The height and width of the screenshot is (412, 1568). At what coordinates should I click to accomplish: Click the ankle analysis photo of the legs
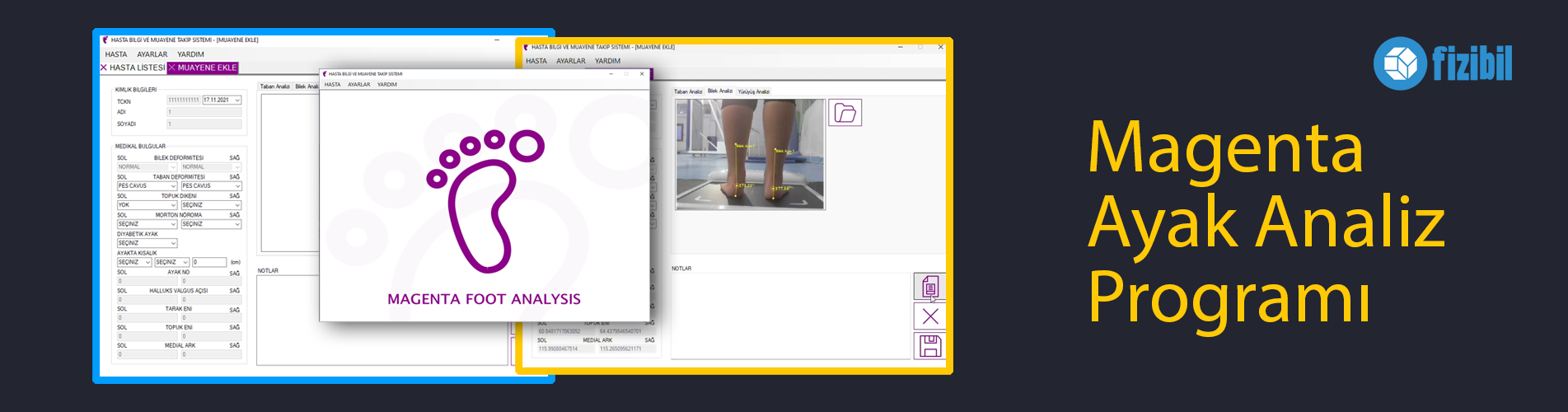(750, 153)
